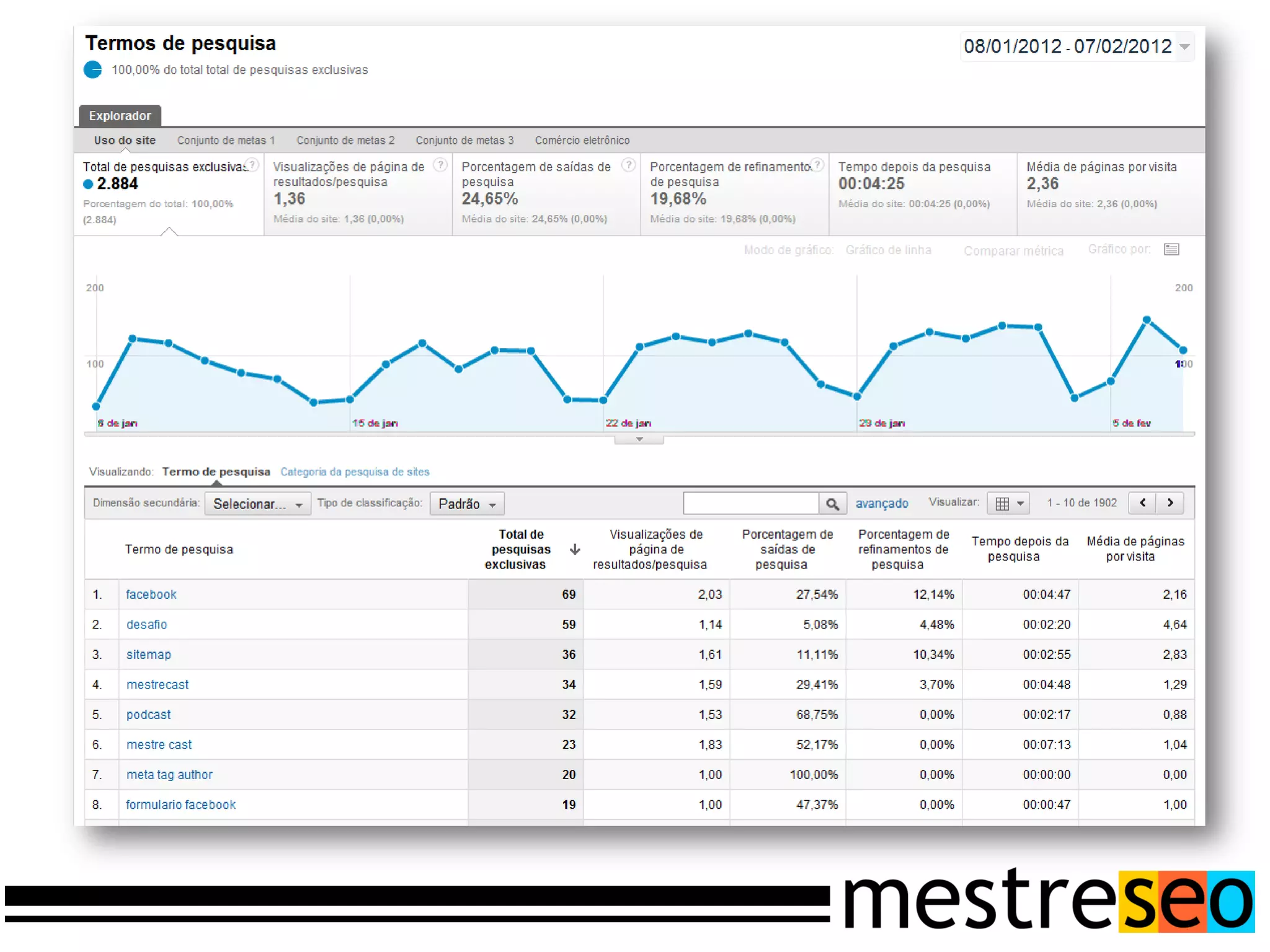
Task: Switch to Comércio eletrônico tab
Action: tap(582, 141)
